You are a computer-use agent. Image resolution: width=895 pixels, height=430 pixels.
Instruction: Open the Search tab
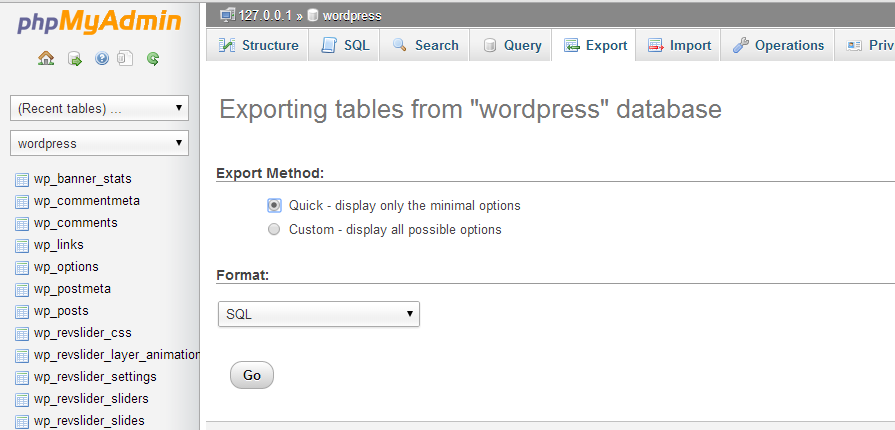424,45
